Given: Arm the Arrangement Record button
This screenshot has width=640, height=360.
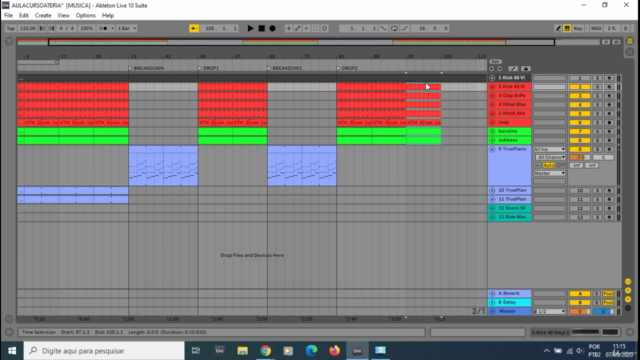Looking at the screenshot, I should (273, 28).
